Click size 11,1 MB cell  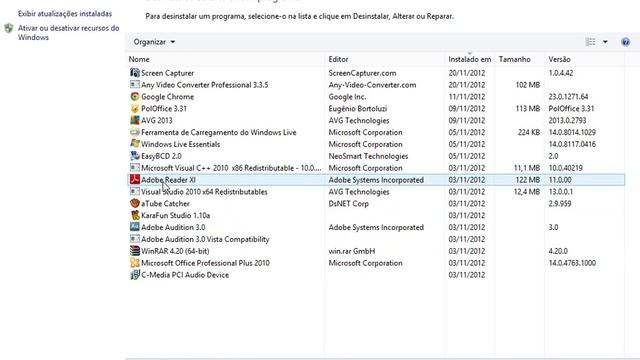coord(527,168)
